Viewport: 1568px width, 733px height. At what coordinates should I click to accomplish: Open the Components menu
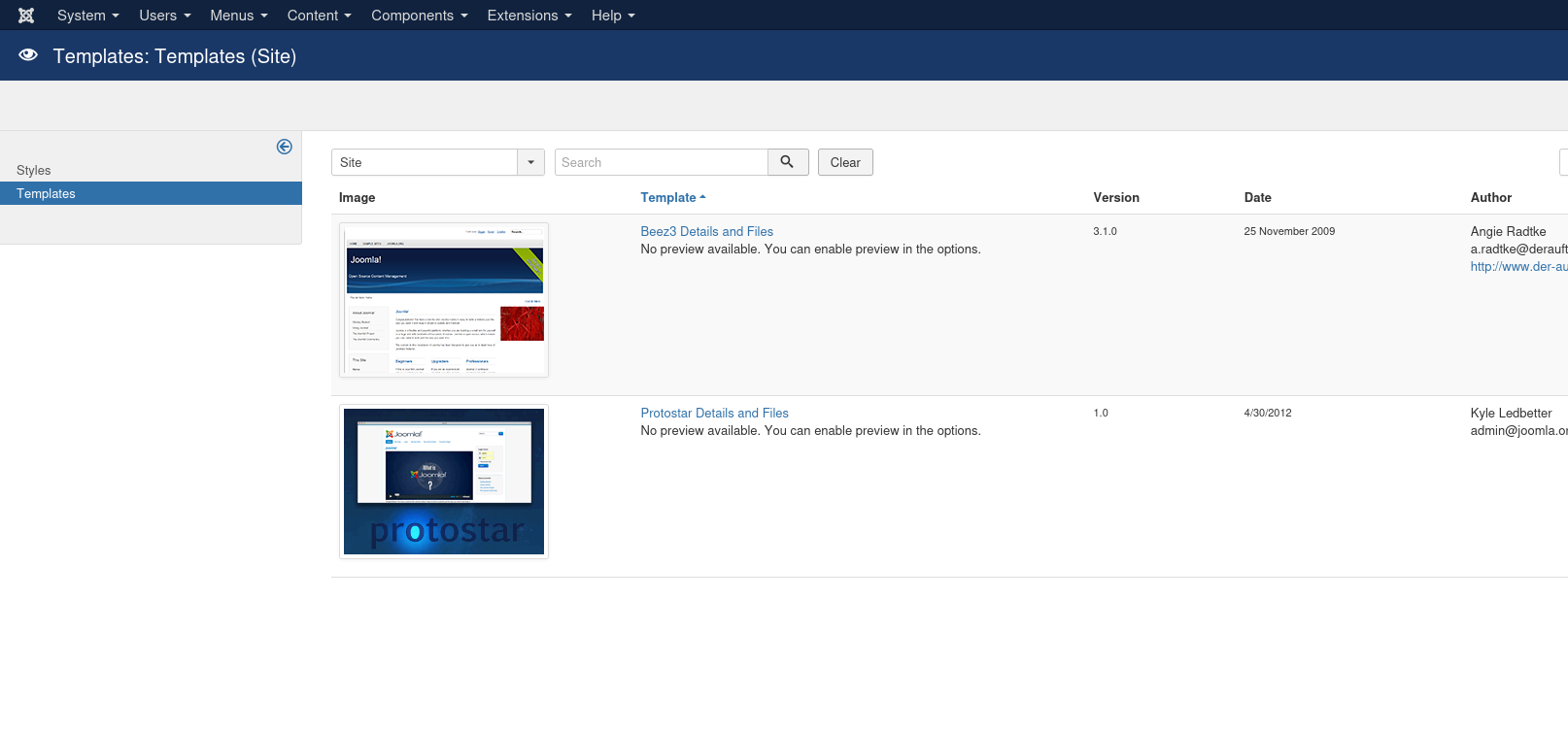(419, 16)
